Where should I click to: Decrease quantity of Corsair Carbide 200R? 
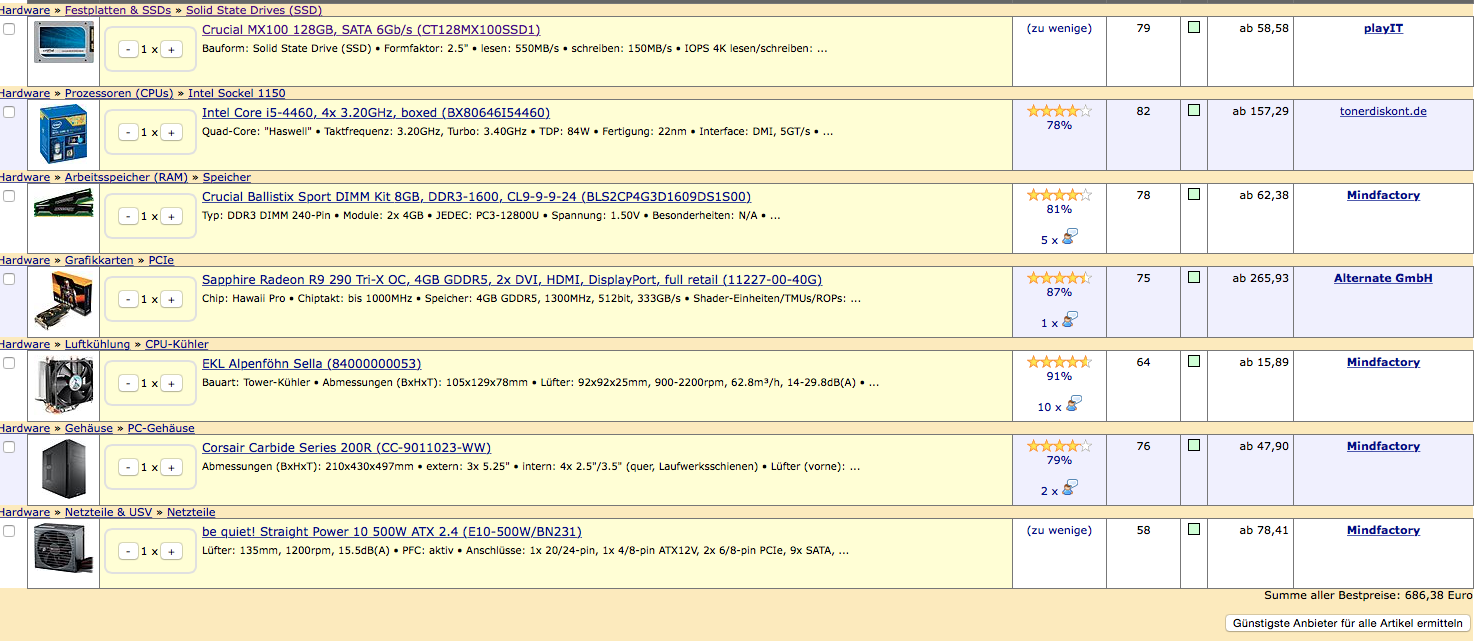pyautogui.click(x=128, y=467)
